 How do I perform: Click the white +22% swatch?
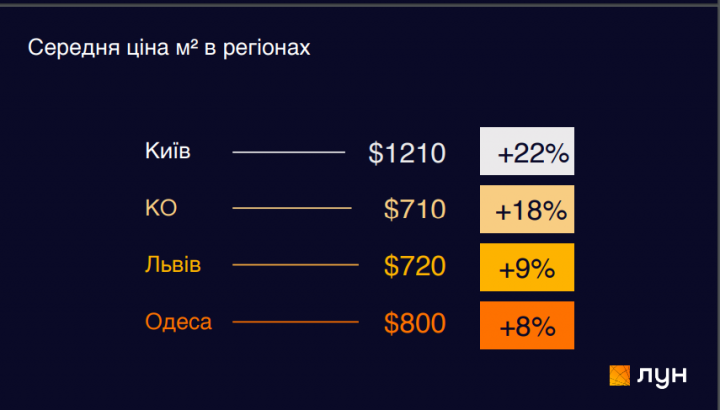coord(527,152)
